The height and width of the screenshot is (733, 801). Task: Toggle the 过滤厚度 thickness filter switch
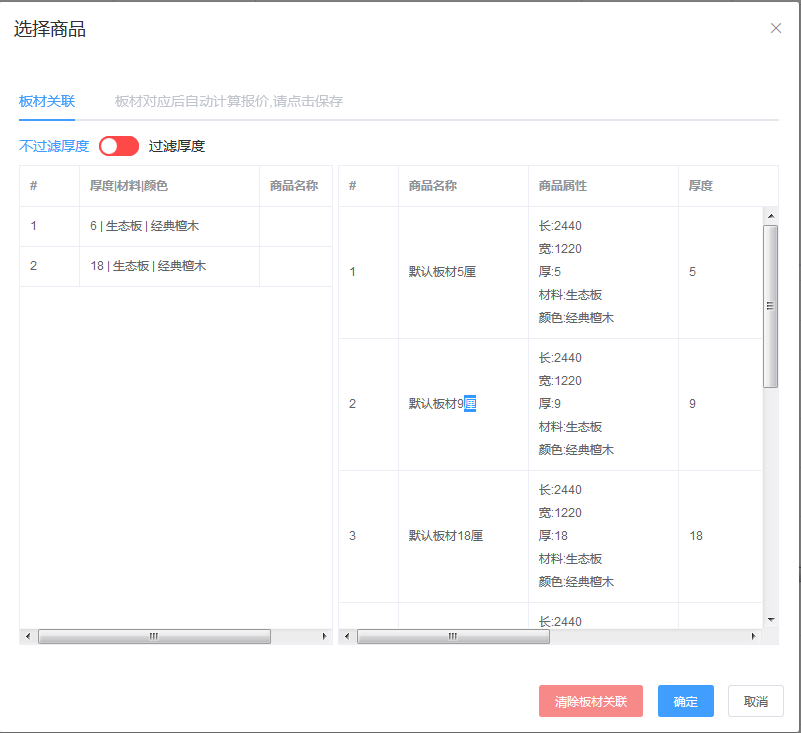pos(119,146)
